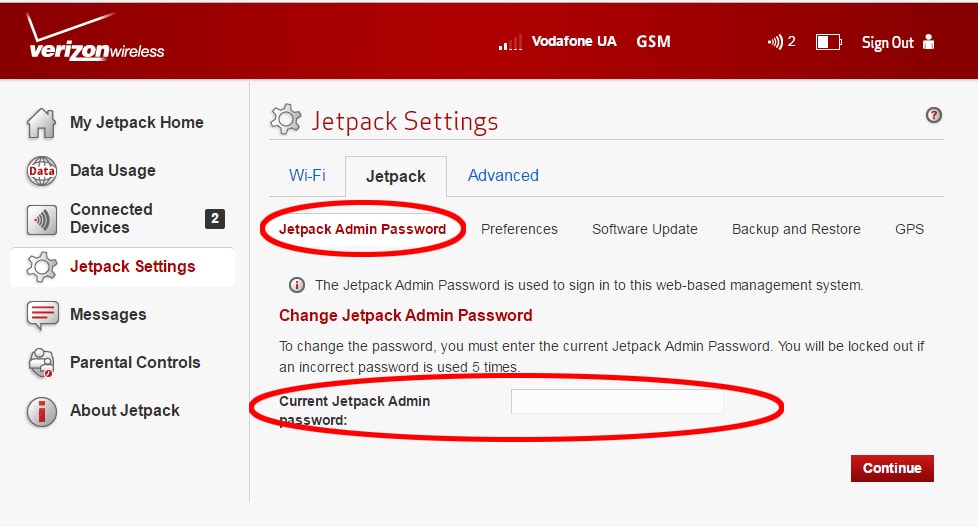Screen dimensions: 978x527
Task: Click the Verizon Wireless logo
Action: tap(95, 37)
